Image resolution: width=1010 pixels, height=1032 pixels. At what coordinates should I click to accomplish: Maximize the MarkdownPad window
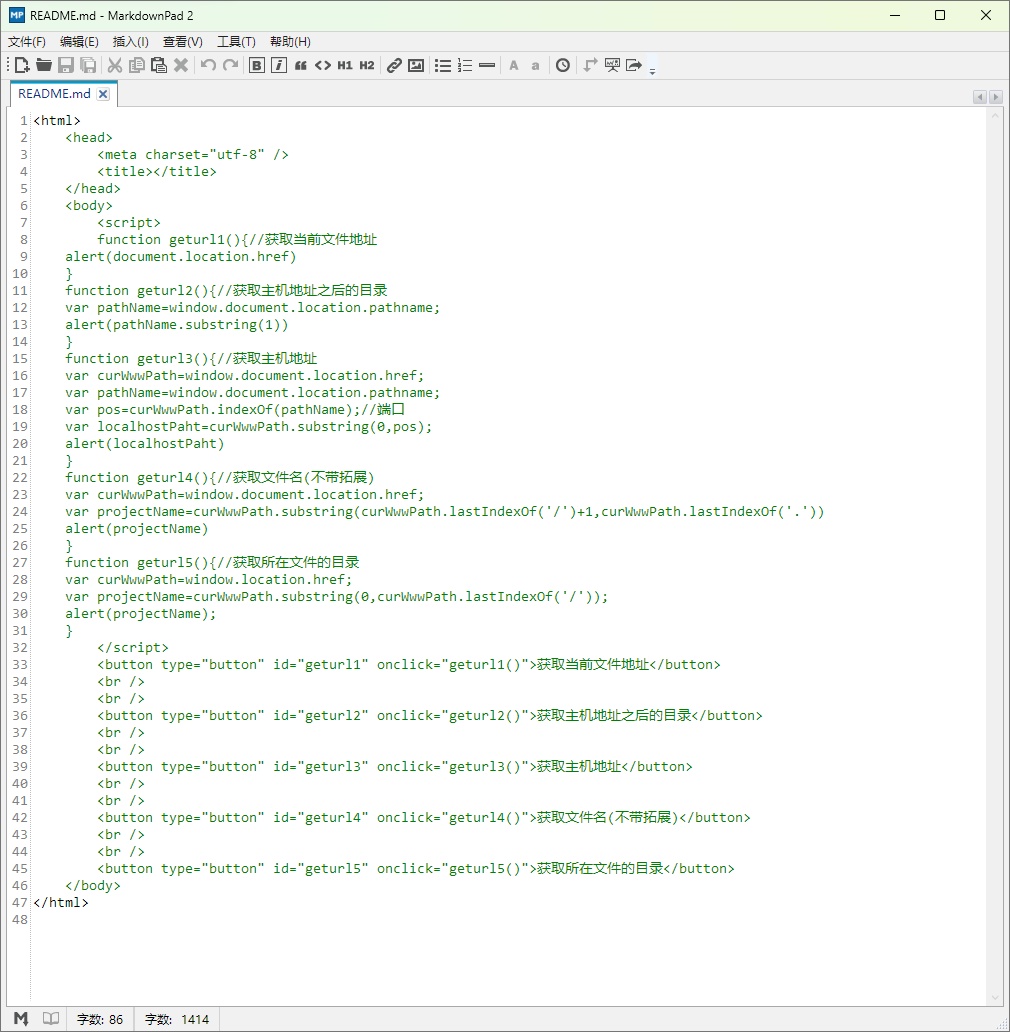click(940, 15)
